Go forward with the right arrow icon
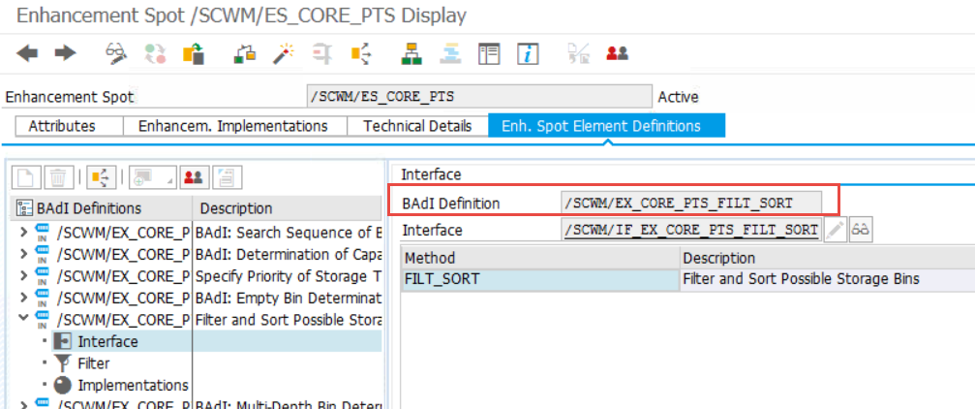The width and height of the screenshot is (975, 409). (65, 53)
